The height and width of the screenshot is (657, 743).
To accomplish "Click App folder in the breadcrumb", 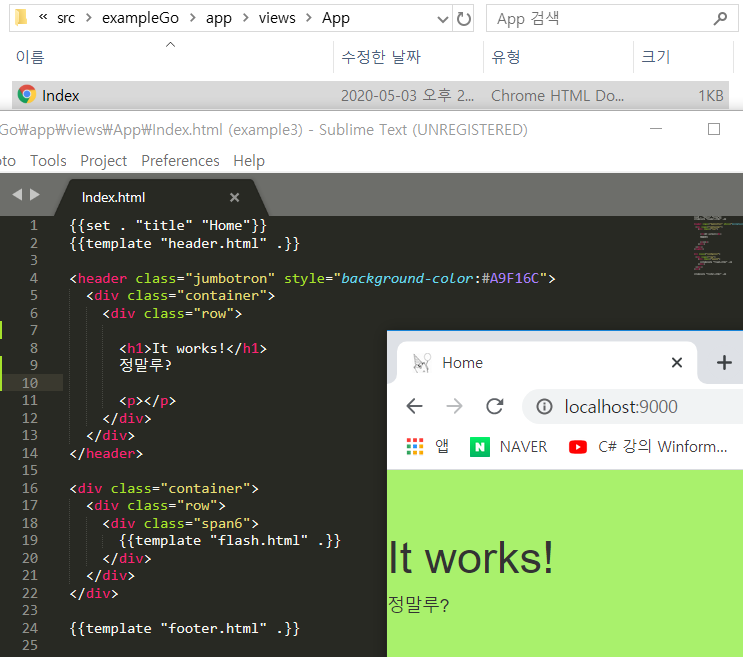I will (335, 18).
